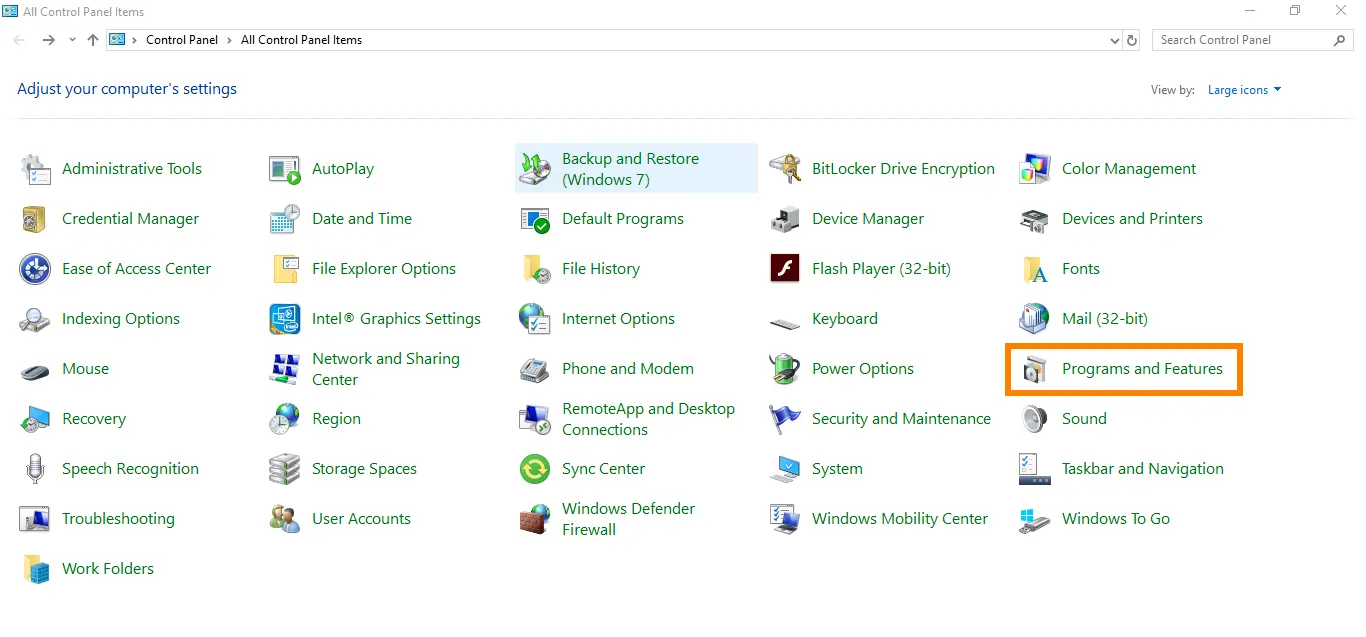Click the Credential Manager safe icon
Viewport: 1366px width, 637px height.
35,219
